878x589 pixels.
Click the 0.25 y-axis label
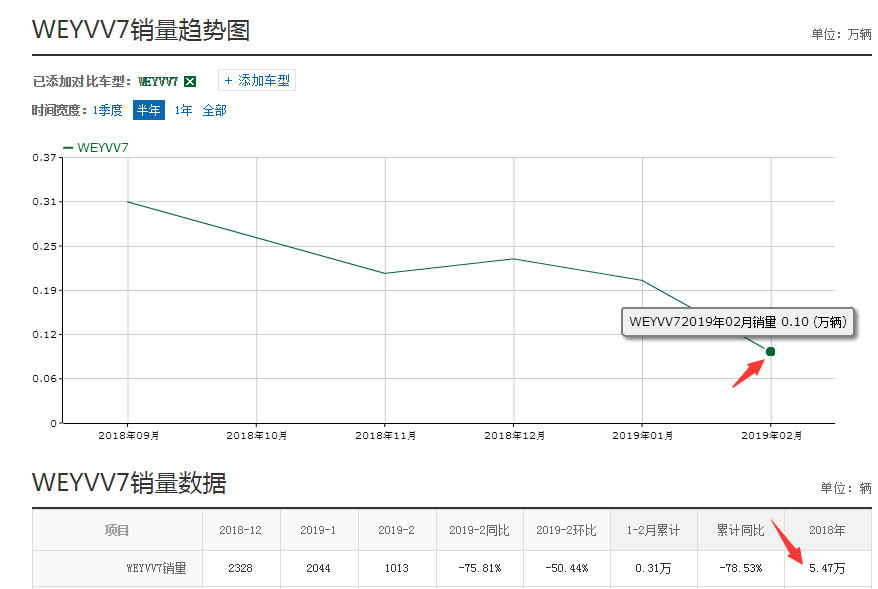[44, 246]
